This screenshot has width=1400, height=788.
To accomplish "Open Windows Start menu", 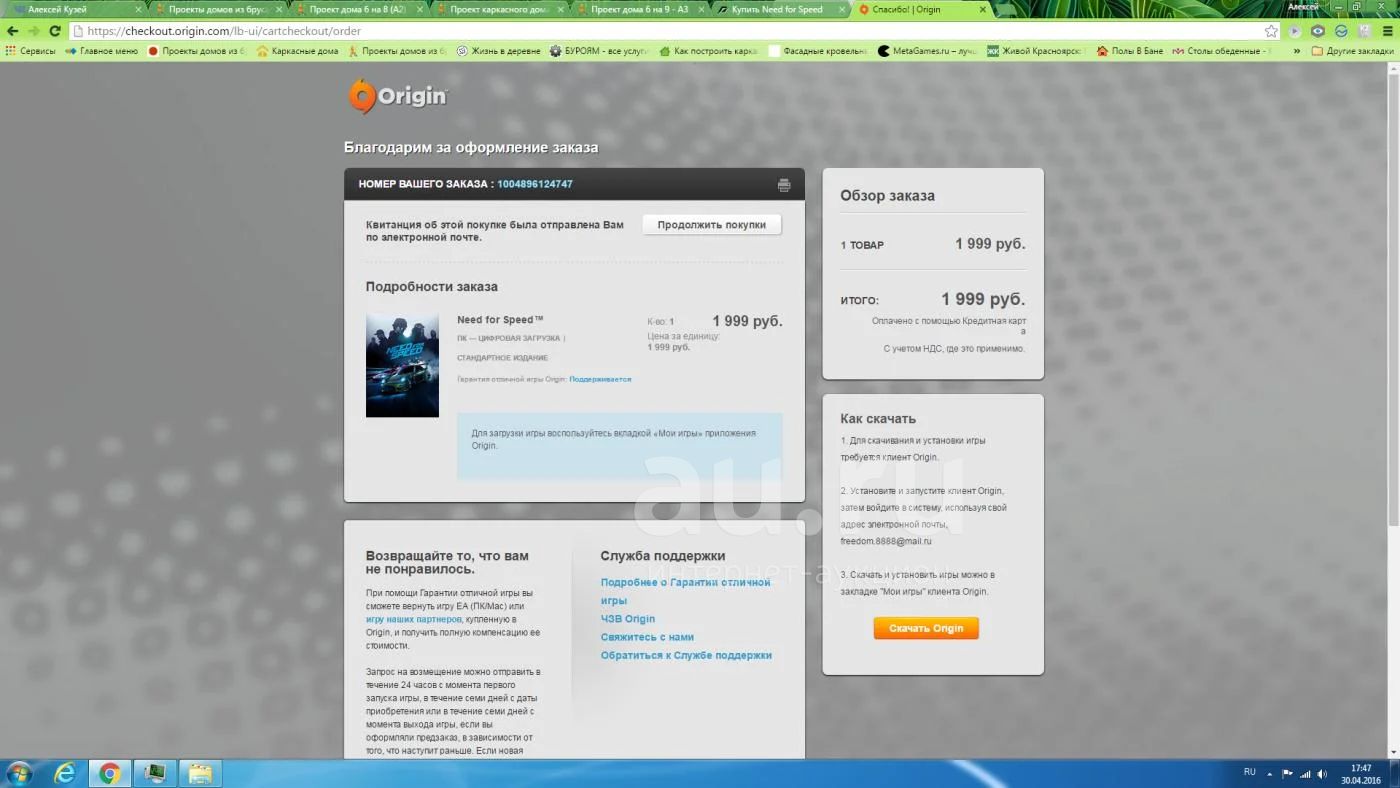I will pos(19,773).
